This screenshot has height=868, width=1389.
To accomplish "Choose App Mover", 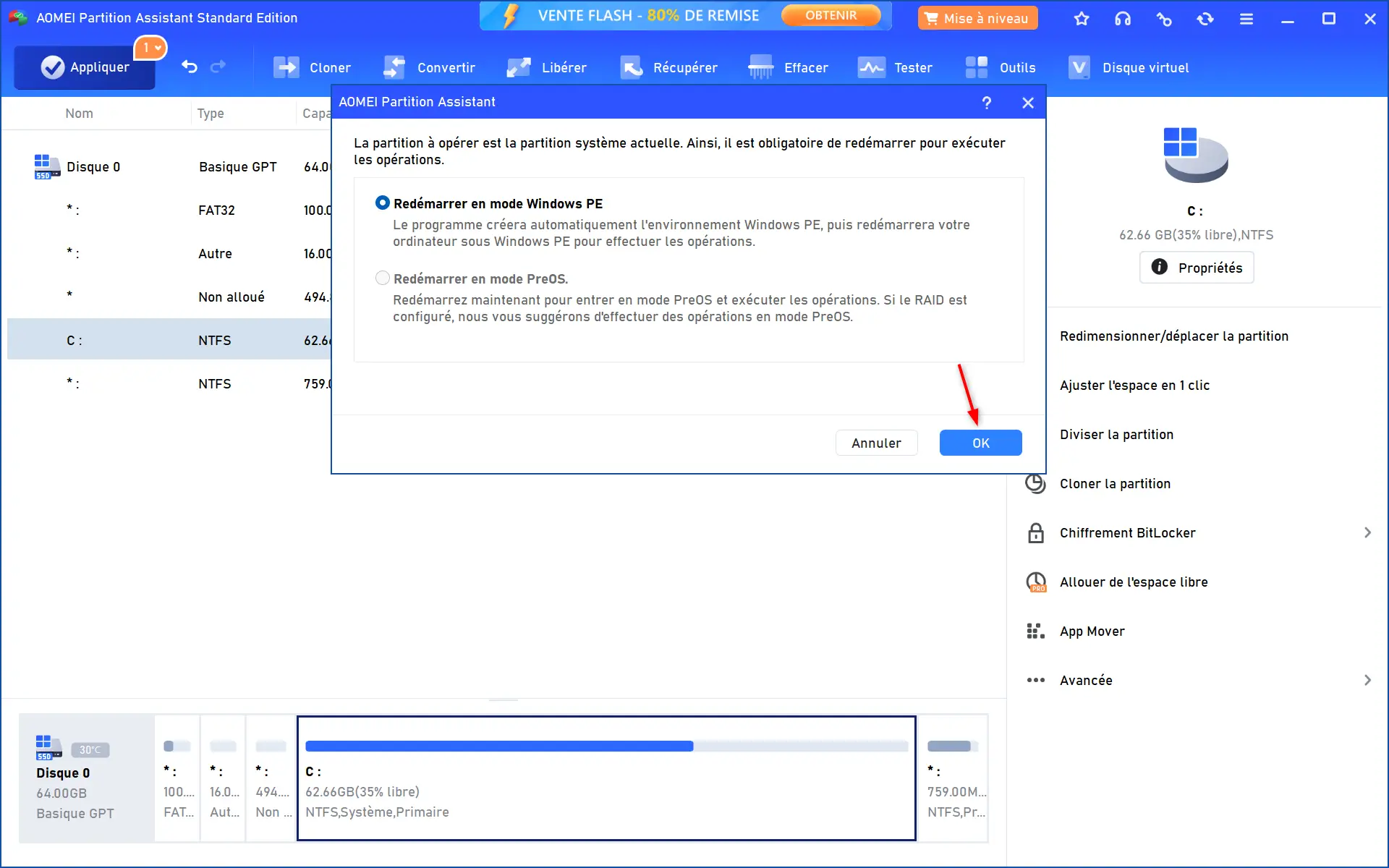I will (1092, 631).
